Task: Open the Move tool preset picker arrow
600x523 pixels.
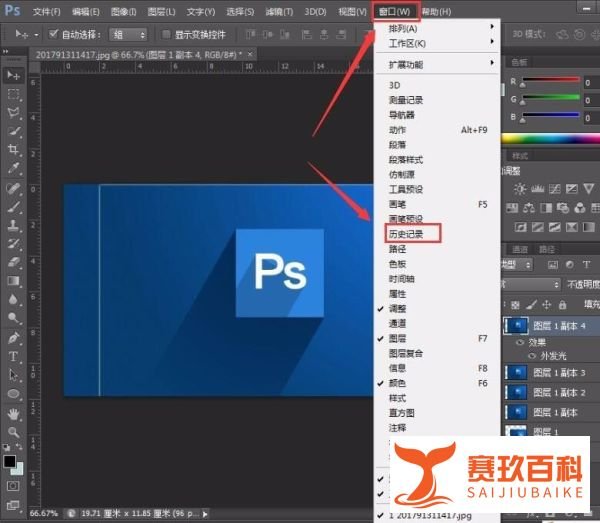Action: [36, 35]
